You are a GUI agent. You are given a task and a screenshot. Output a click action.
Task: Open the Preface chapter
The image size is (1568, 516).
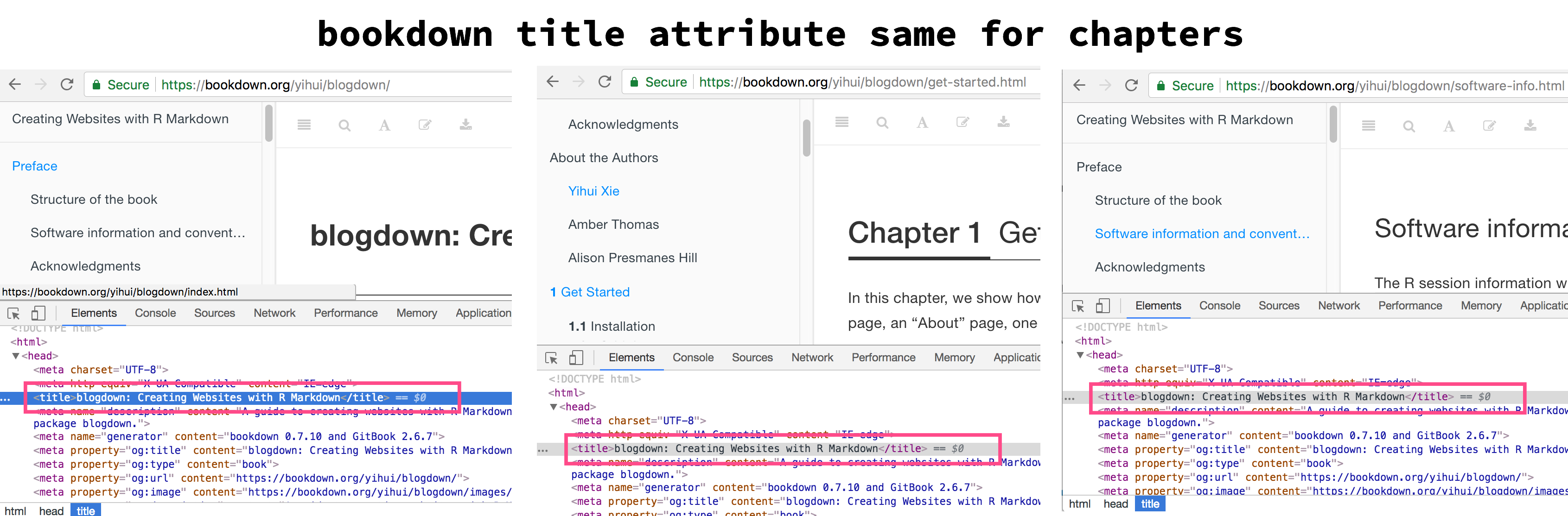tap(34, 165)
